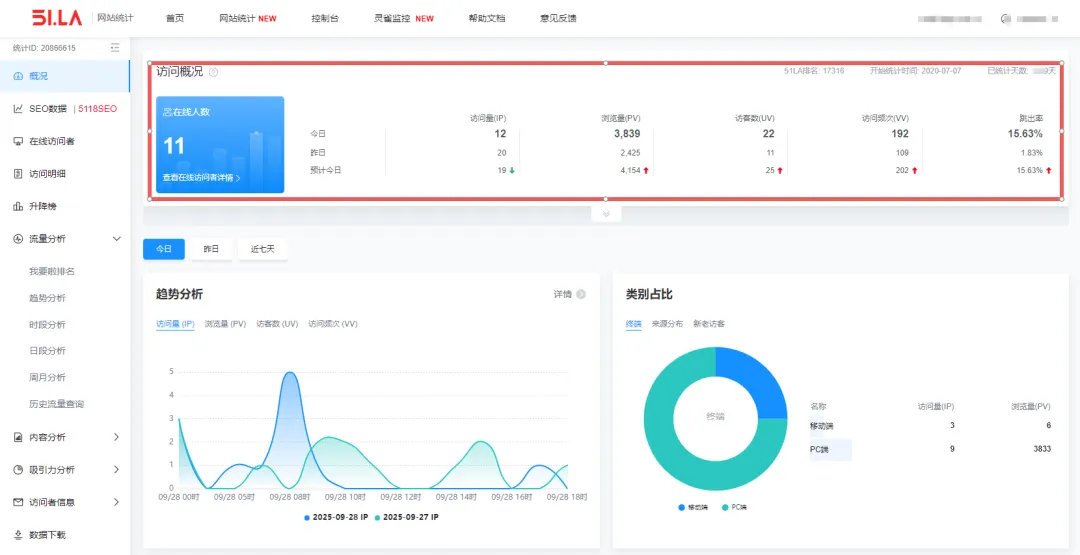Open 日段分析 submenu item
This screenshot has height=555, width=1080.
(x=48, y=350)
